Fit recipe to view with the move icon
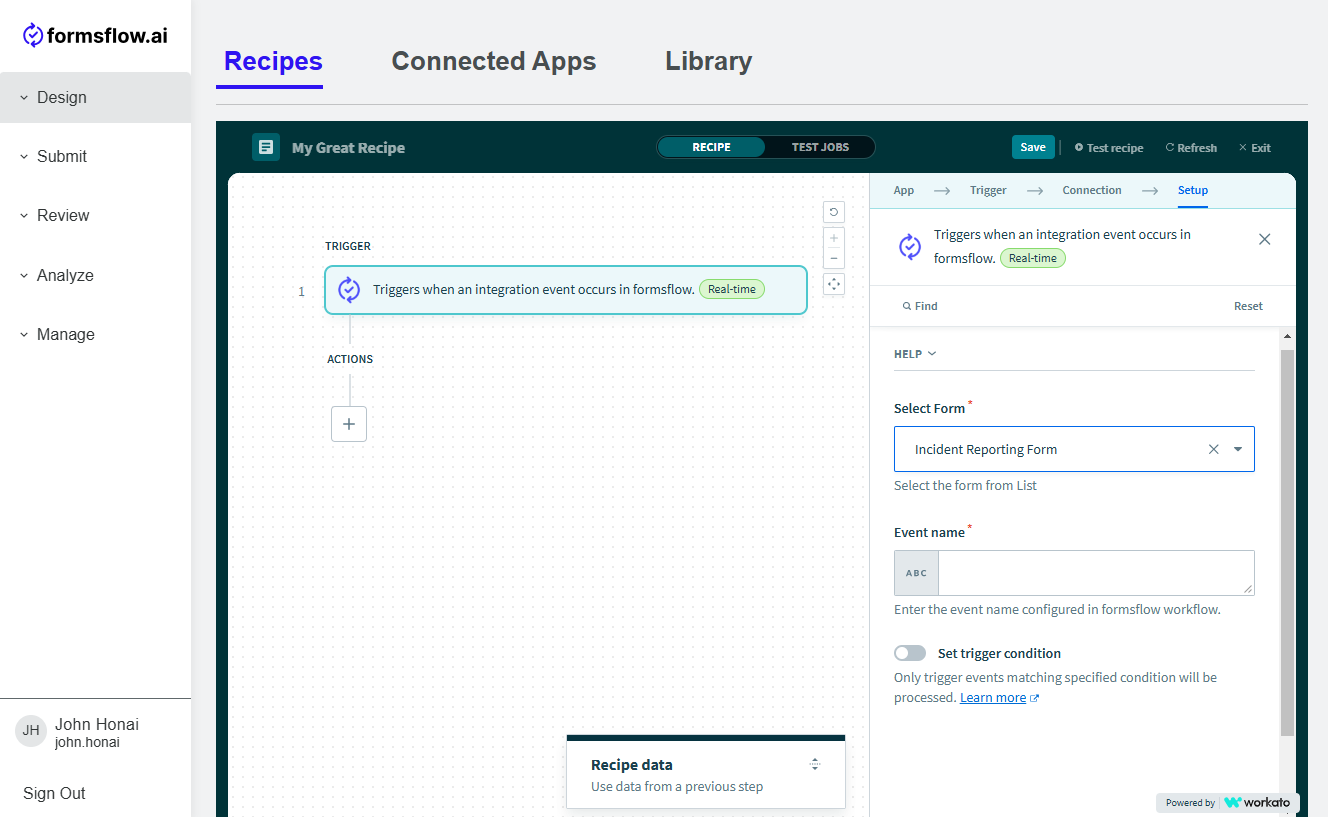The height and width of the screenshot is (817, 1328). [x=834, y=284]
